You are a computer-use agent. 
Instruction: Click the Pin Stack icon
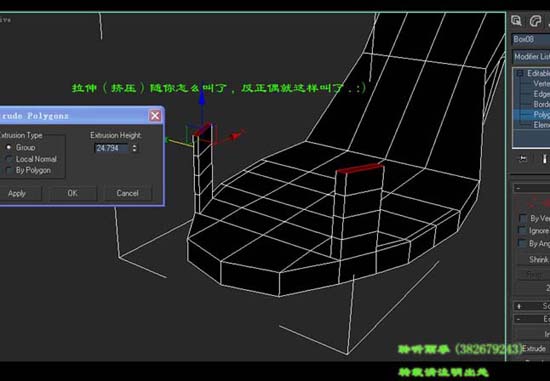coord(523,159)
